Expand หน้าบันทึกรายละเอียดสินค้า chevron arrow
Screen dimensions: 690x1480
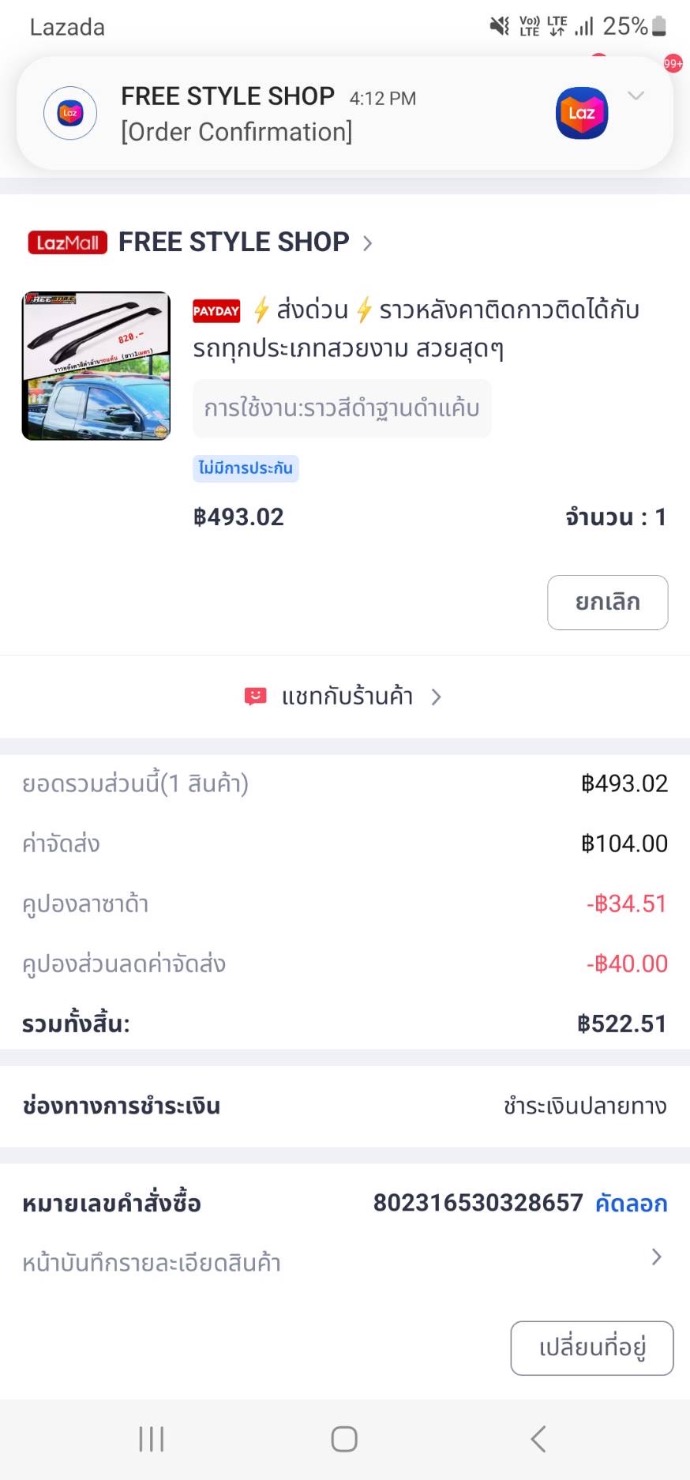[656, 1258]
